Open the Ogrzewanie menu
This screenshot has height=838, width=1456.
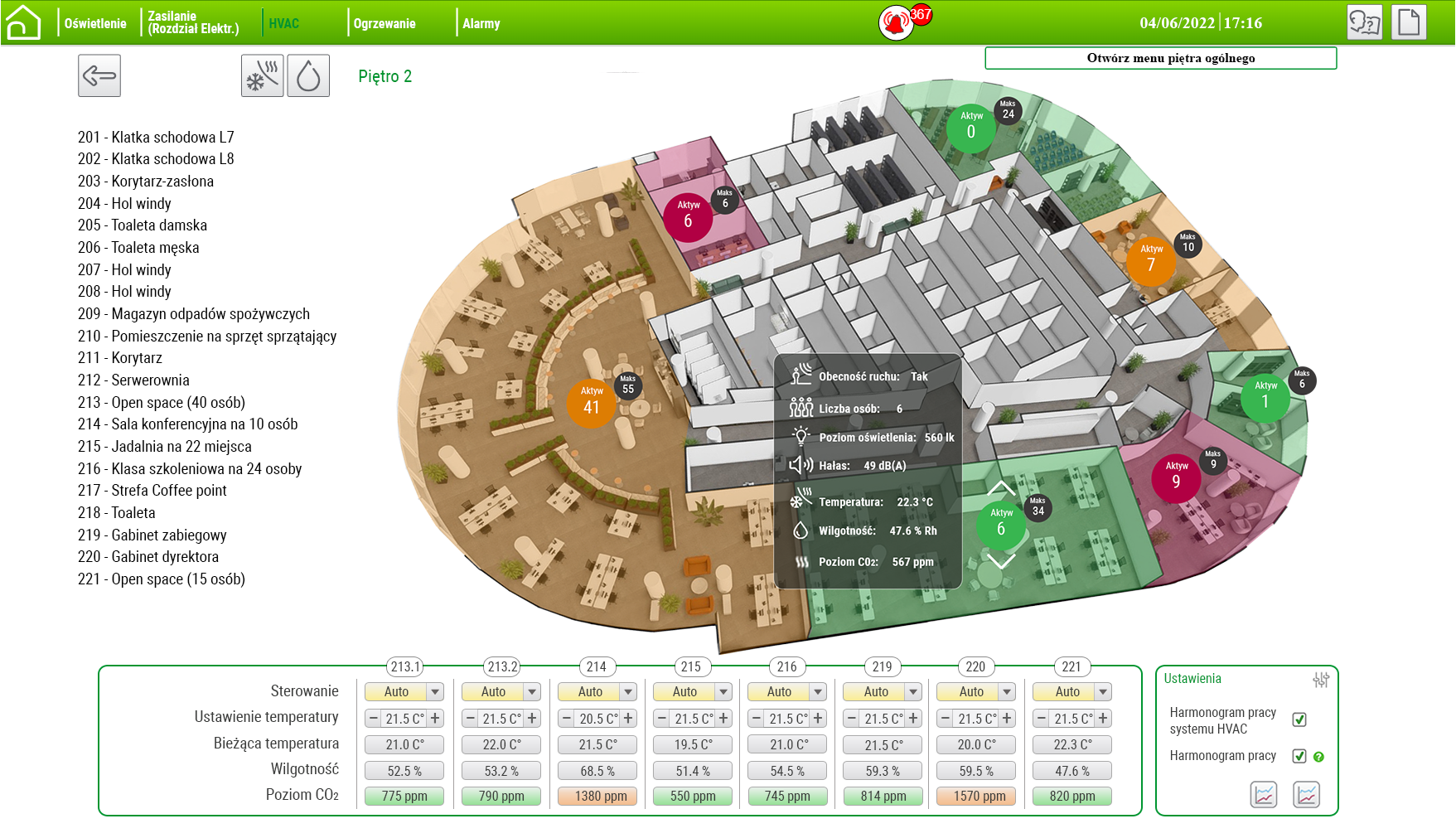[385, 23]
